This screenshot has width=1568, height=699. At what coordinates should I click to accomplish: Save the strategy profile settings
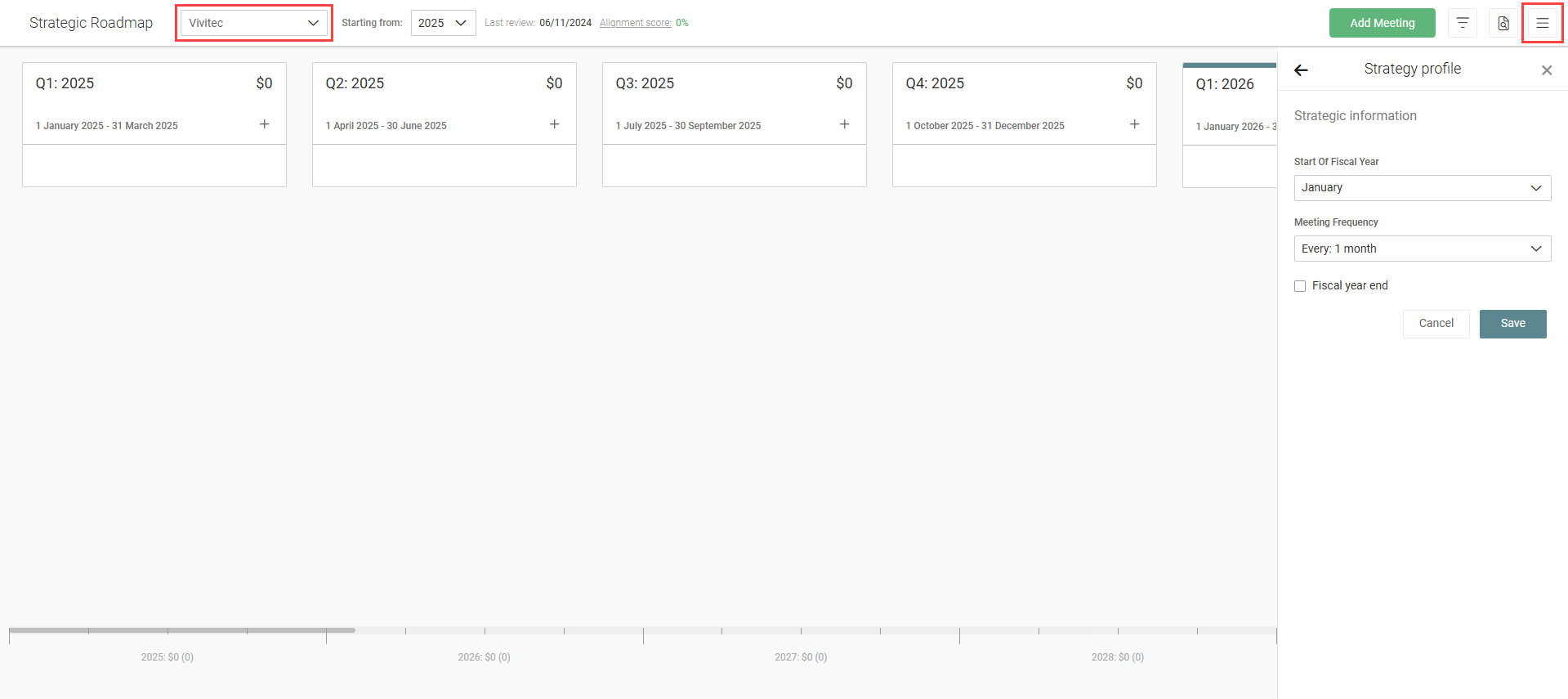tap(1512, 324)
